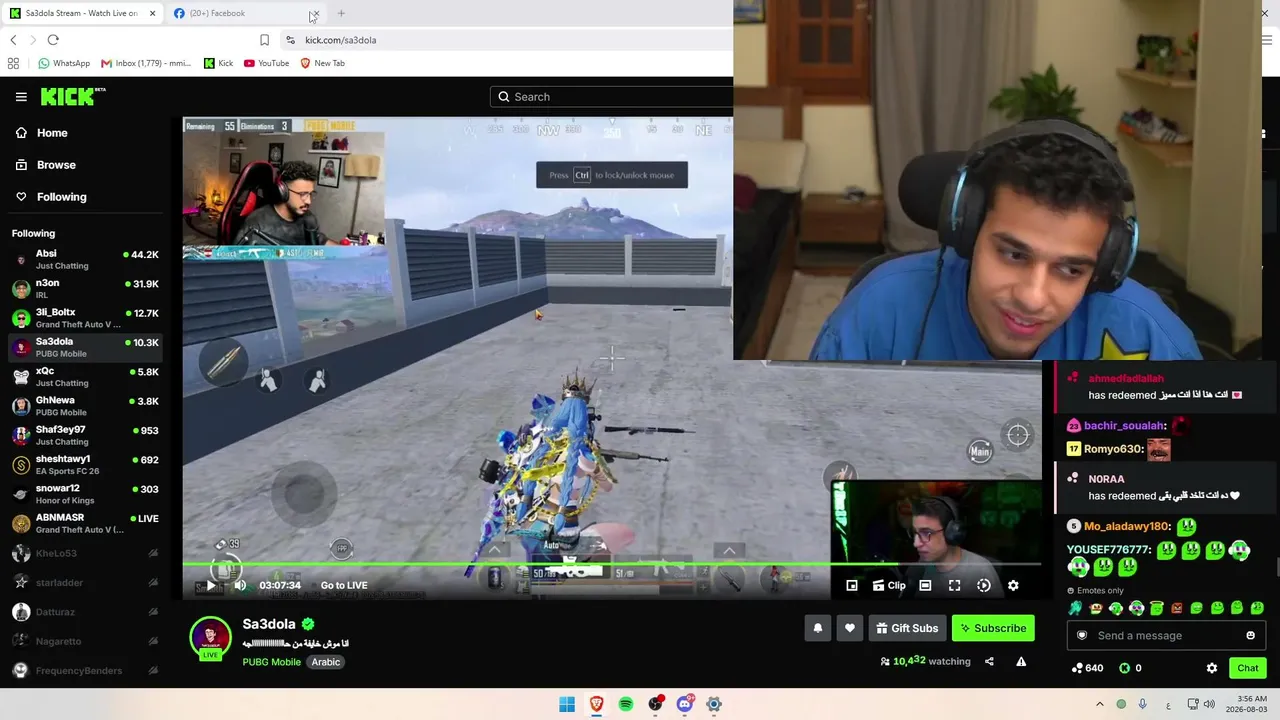Close the Sa3dola Stream tab
The height and width of the screenshot is (720, 1280).
tap(152, 13)
